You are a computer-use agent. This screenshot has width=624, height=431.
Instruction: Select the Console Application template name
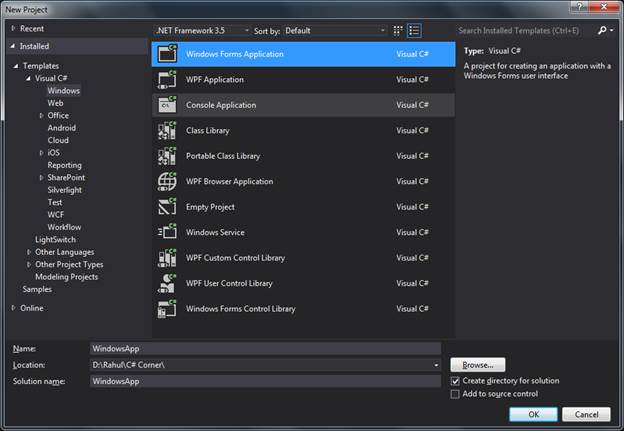click(x=221, y=105)
